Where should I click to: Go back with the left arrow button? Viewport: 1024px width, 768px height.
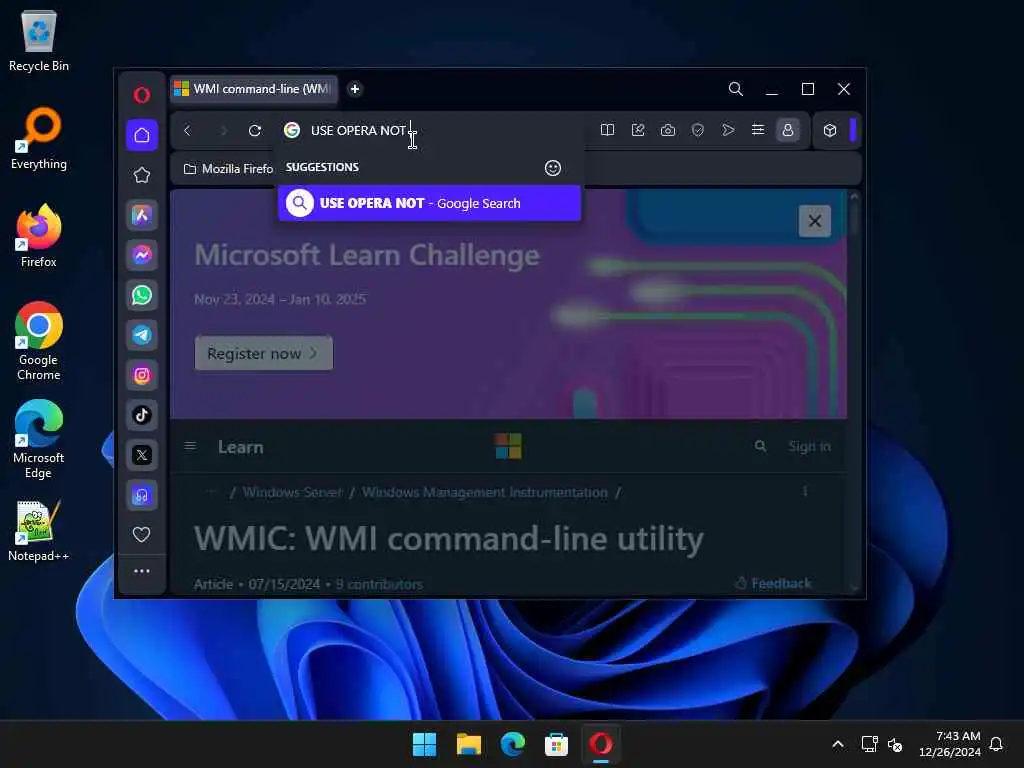click(187, 131)
